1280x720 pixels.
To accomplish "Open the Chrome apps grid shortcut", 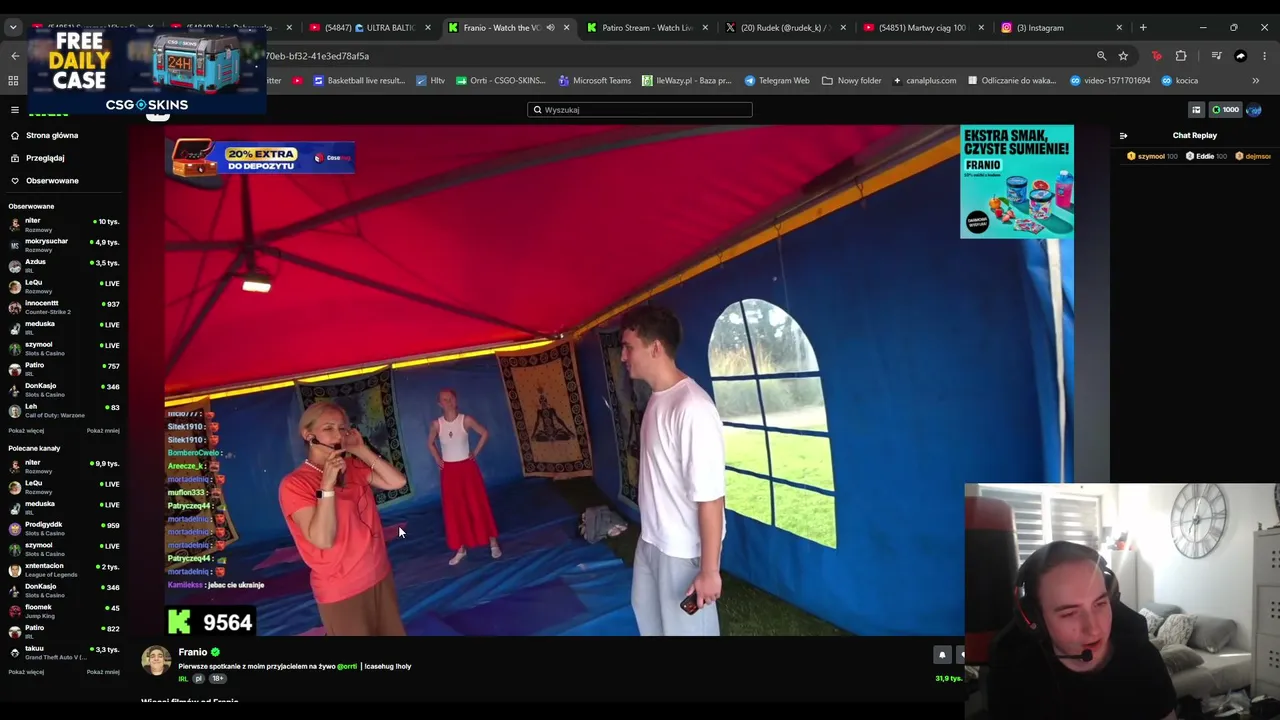I will [14, 81].
